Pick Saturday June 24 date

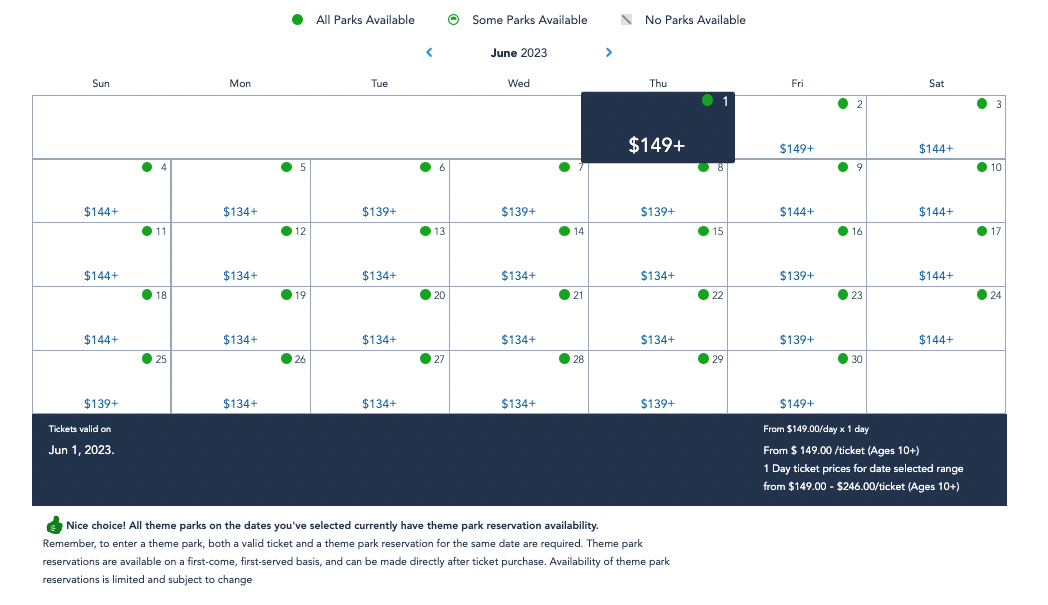pos(936,318)
